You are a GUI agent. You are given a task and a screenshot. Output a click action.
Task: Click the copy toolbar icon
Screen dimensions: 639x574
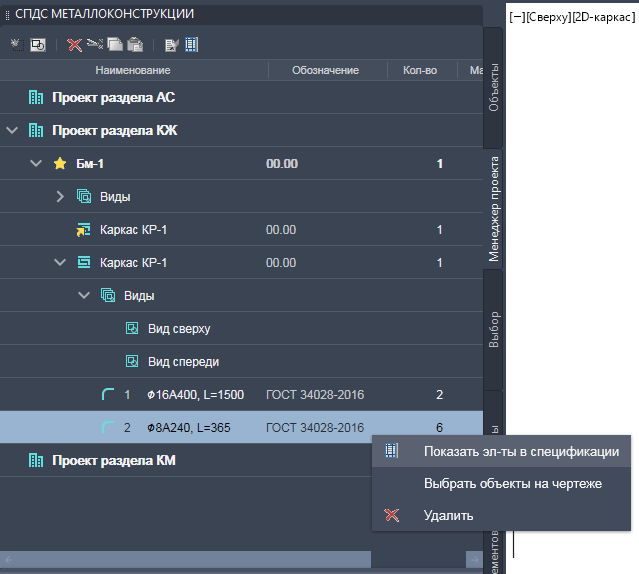[115, 45]
